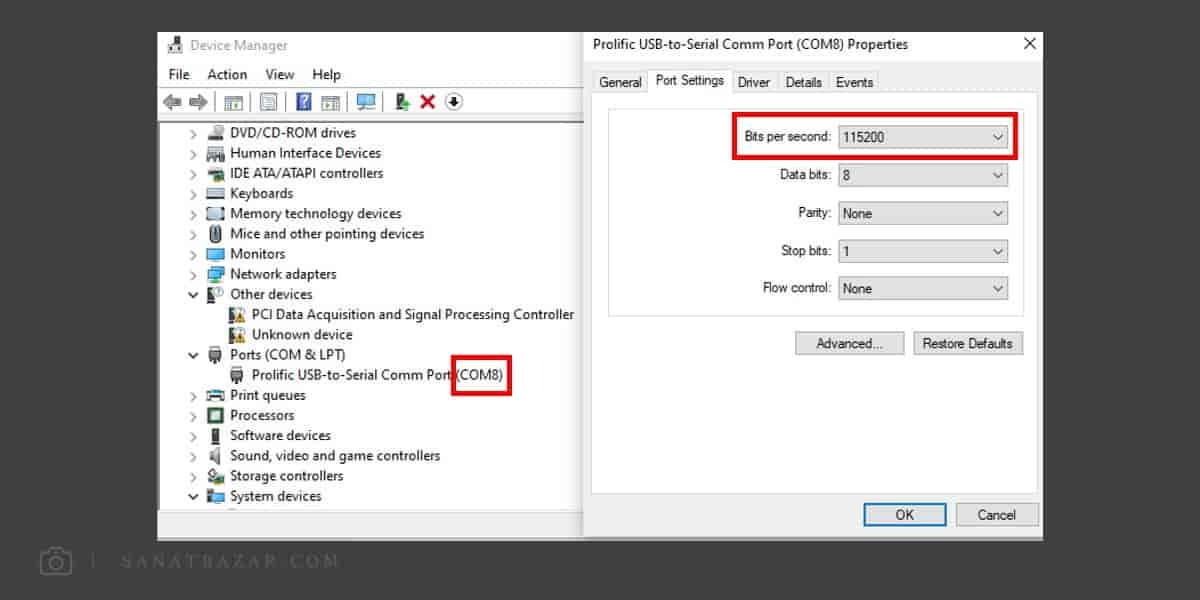Click the Print queues printer icon
Screen dimensions: 1200x600
pyautogui.click(x=215, y=395)
